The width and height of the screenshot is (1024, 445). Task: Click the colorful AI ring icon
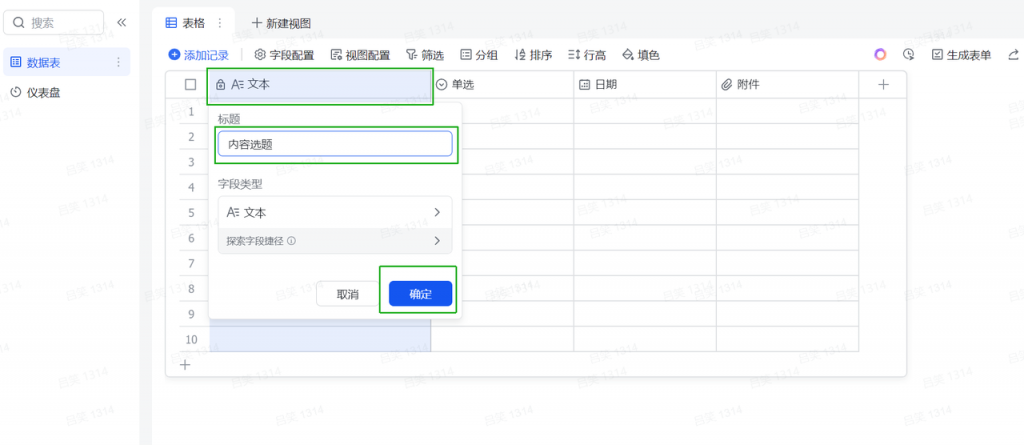tap(880, 55)
